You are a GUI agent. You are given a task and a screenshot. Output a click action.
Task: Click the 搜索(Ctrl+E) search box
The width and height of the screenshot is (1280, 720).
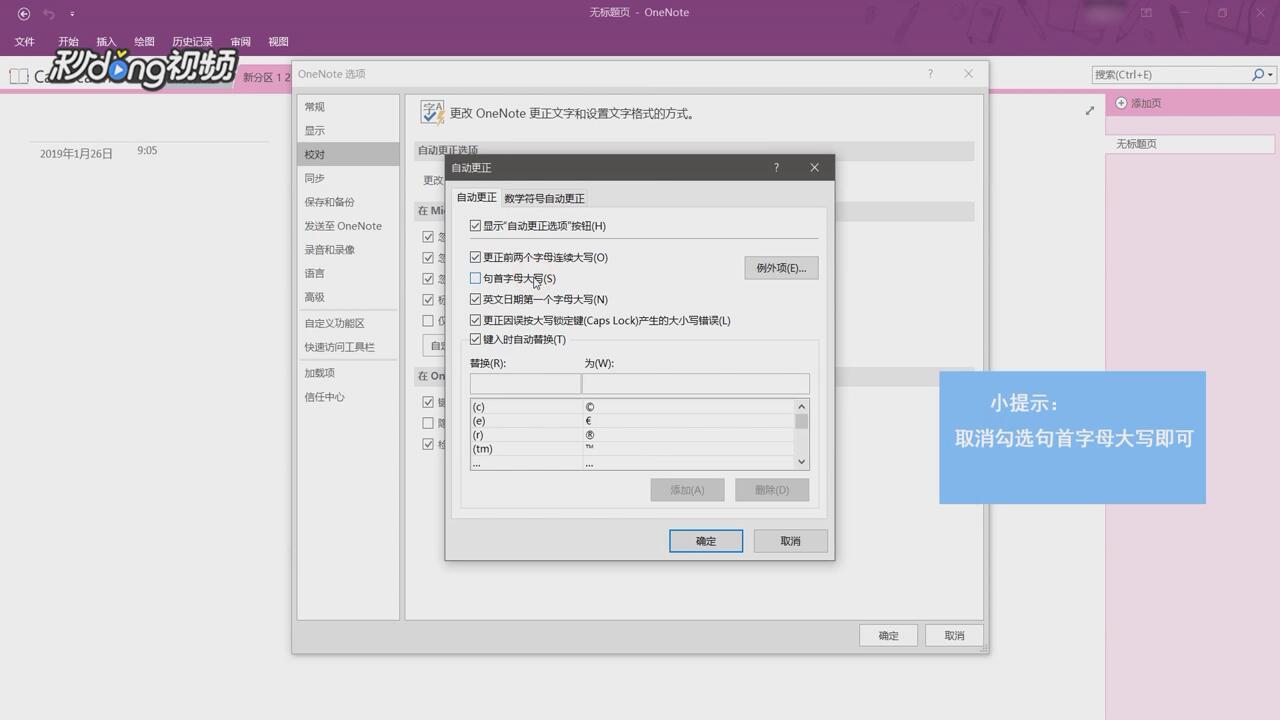tap(1170, 75)
